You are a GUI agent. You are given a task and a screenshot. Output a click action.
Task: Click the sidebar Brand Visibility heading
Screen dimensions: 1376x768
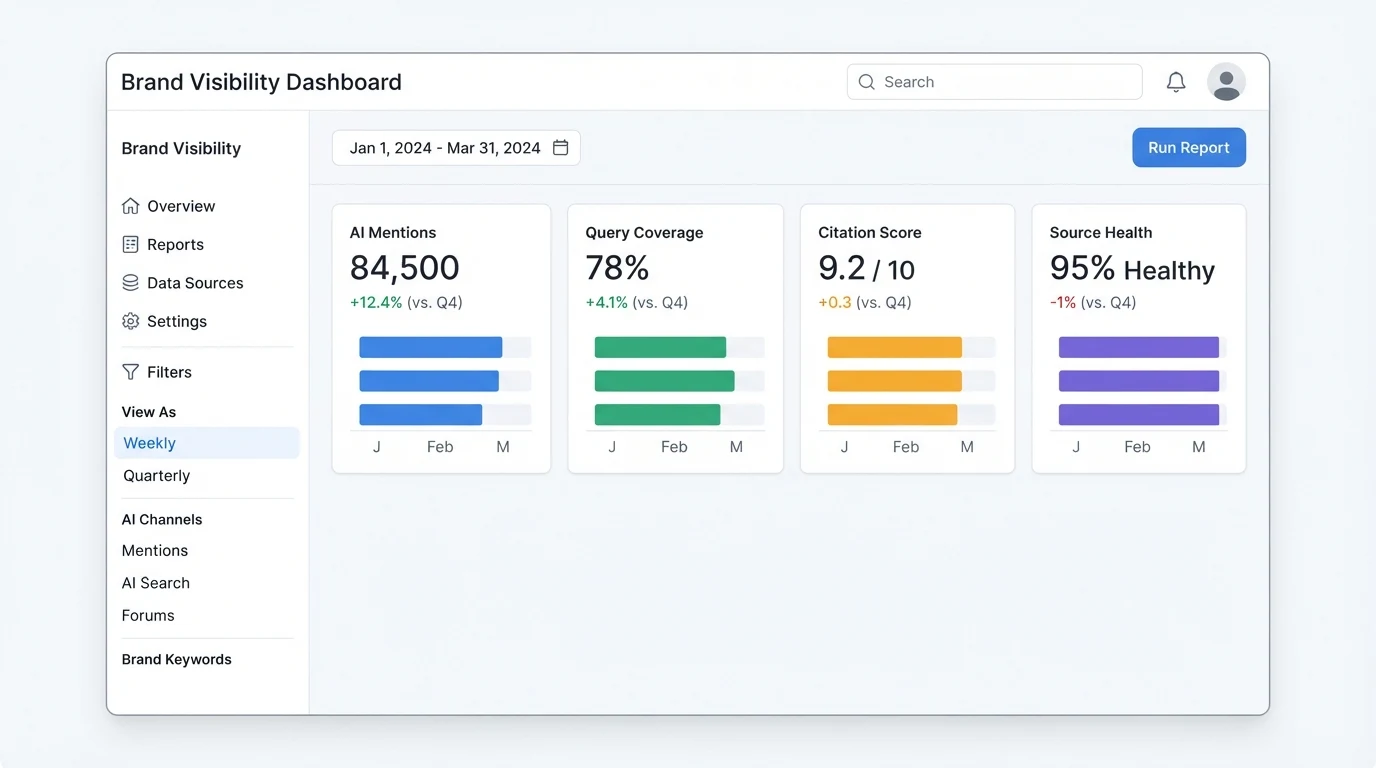[x=181, y=149]
